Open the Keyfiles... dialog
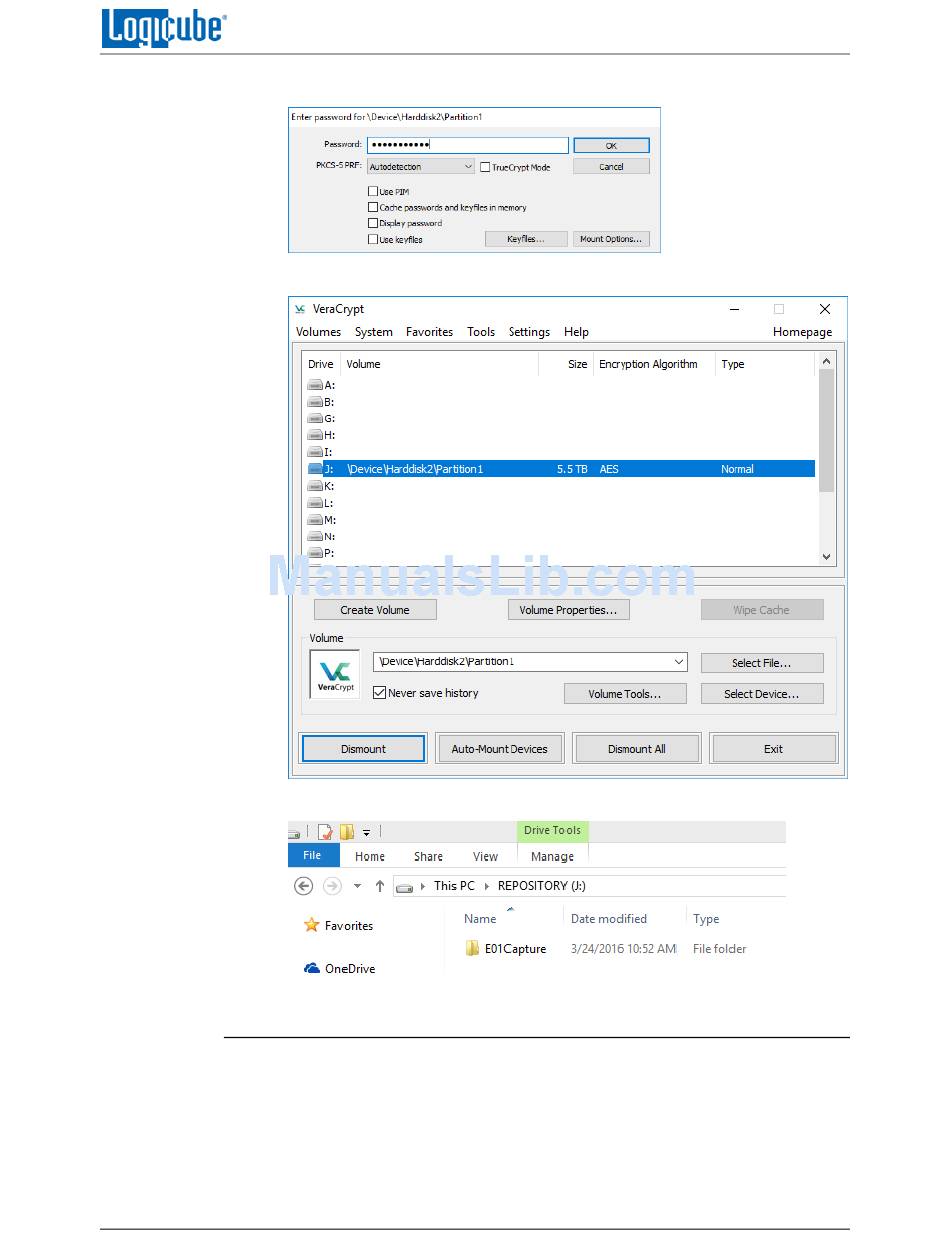This screenshot has width=950, height=1260. 526,239
